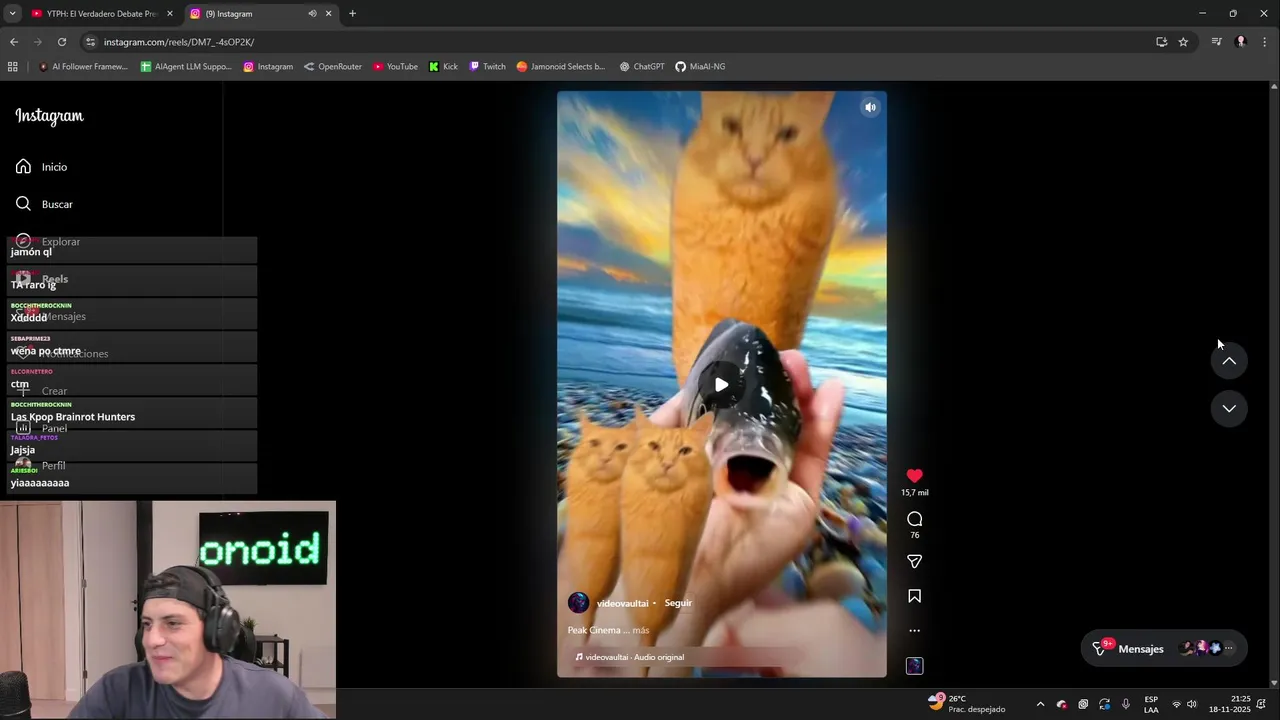This screenshot has height=720, width=1280.
Task: Go to previous reel with up chevron
Action: (x=1229, y=361)
